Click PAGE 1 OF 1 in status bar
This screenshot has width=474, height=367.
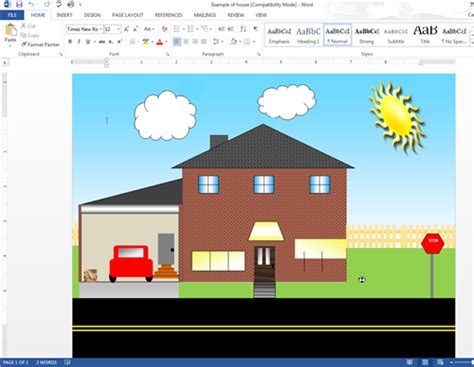[x=16, y=362]
